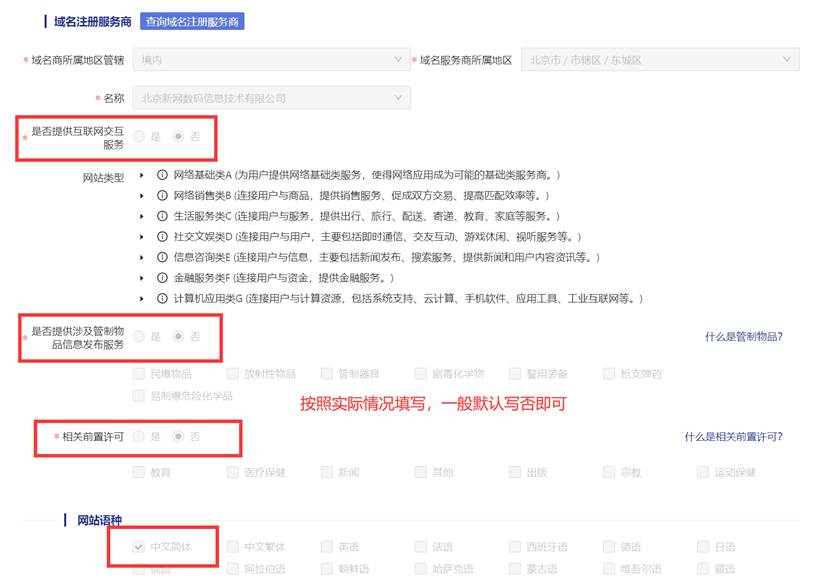
Task: Expand the 金融服务类F tree arrow
Action: pyautogui.click(x=141, y=278)
